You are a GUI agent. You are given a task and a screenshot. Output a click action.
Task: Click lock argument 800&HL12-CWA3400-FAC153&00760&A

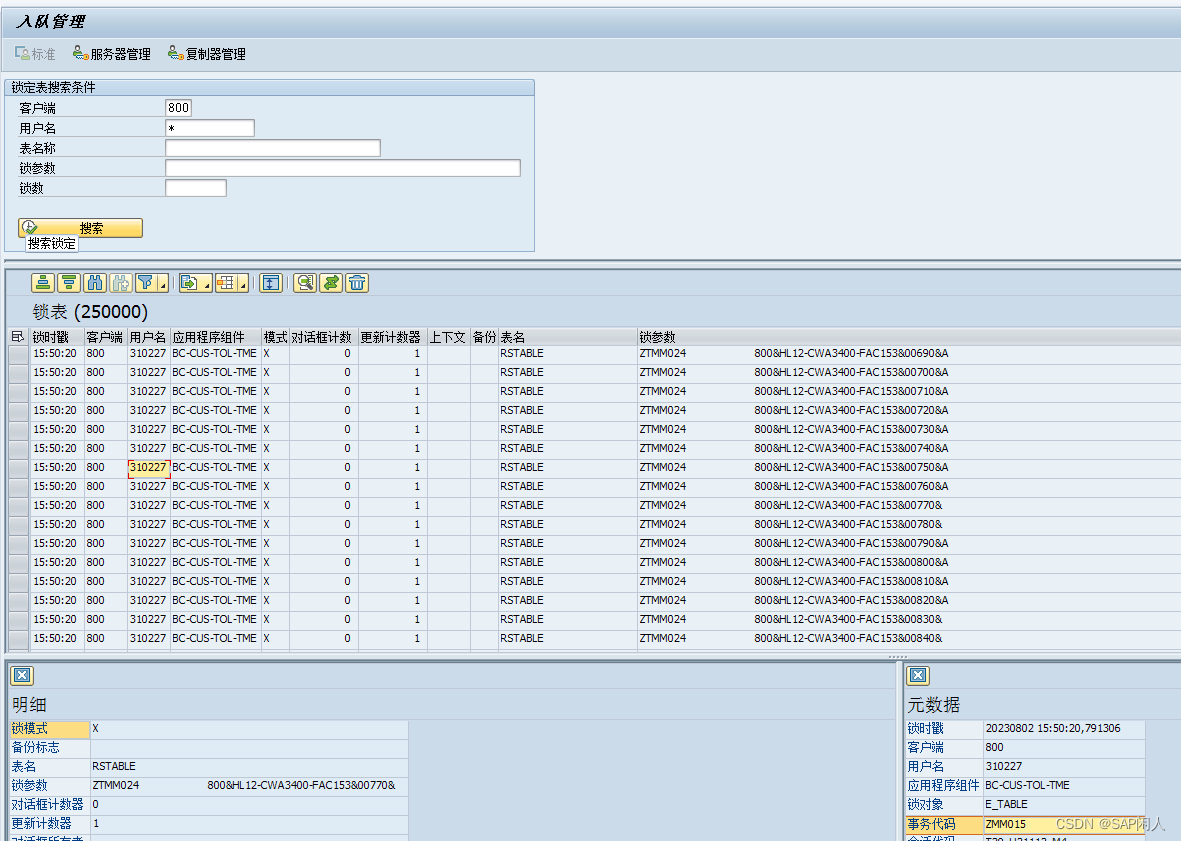[851, 486]
